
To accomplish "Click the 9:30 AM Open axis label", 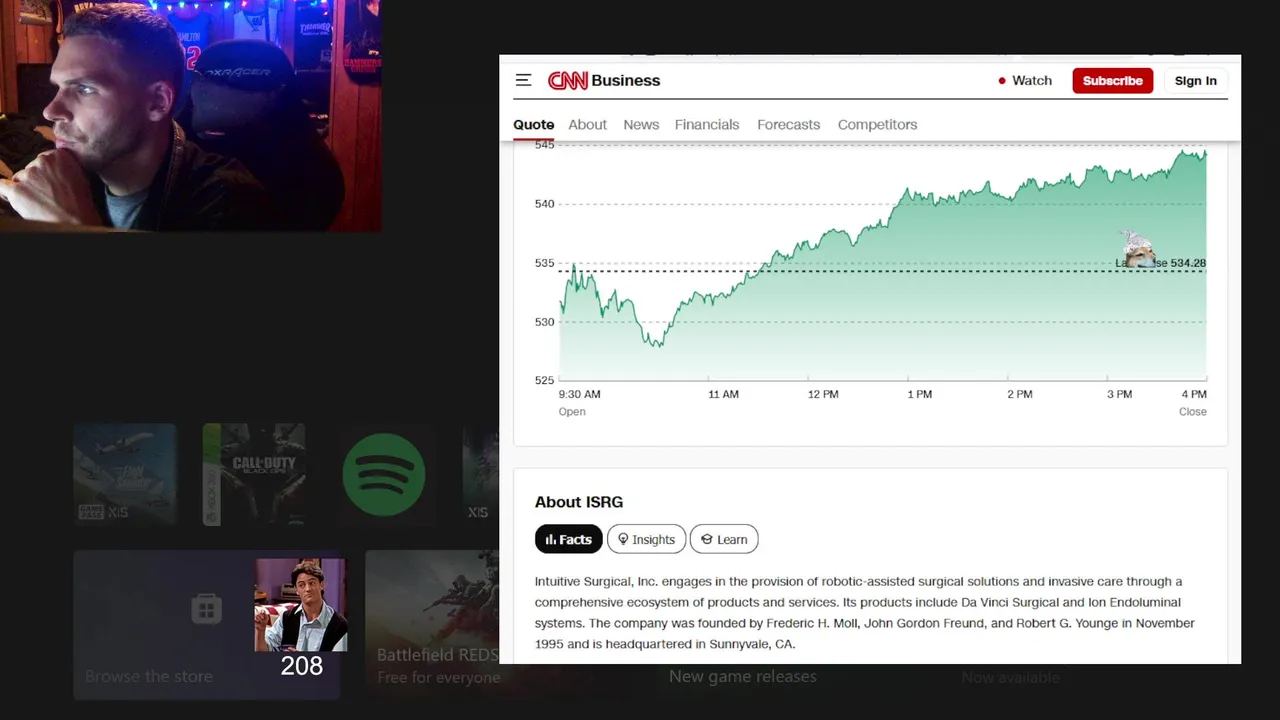I will tap(579, 402).
